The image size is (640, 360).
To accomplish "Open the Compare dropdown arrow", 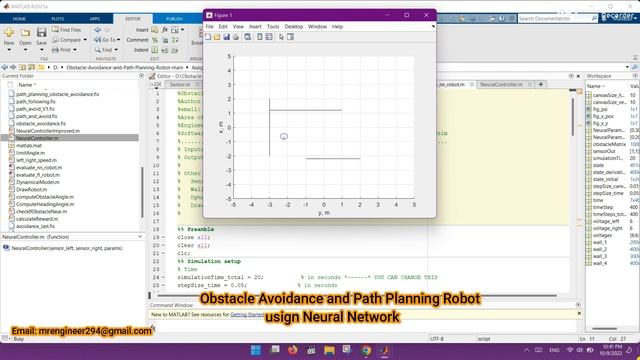I will pos(85,40).
